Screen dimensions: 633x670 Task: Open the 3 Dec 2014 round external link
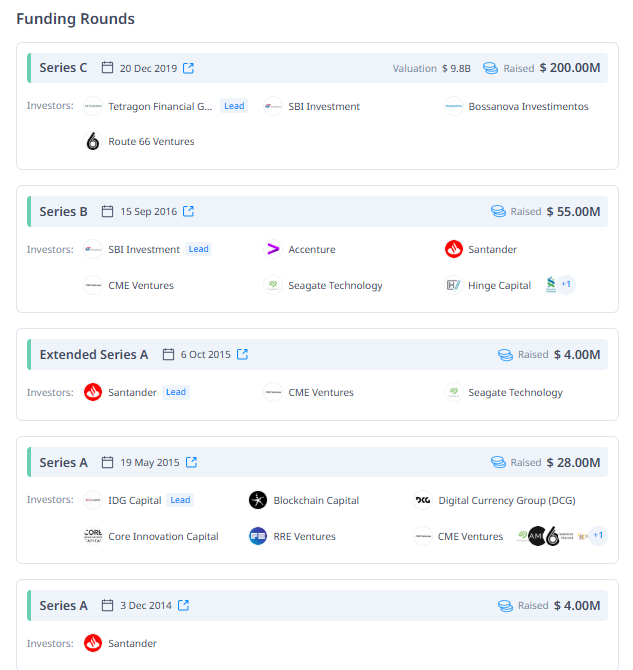(184, 606)
